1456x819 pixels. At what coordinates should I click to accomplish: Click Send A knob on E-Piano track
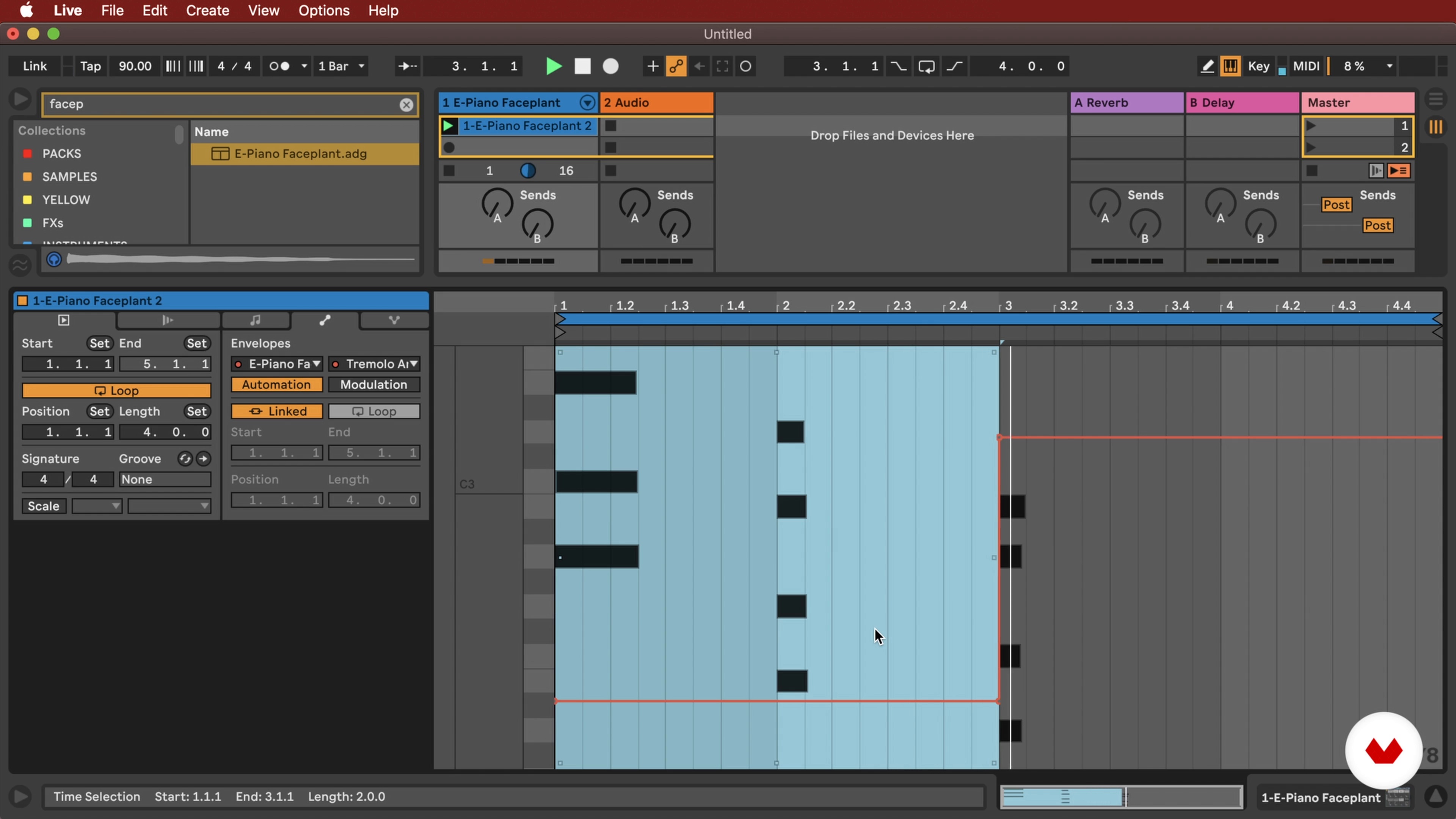[x=497, y=204]
